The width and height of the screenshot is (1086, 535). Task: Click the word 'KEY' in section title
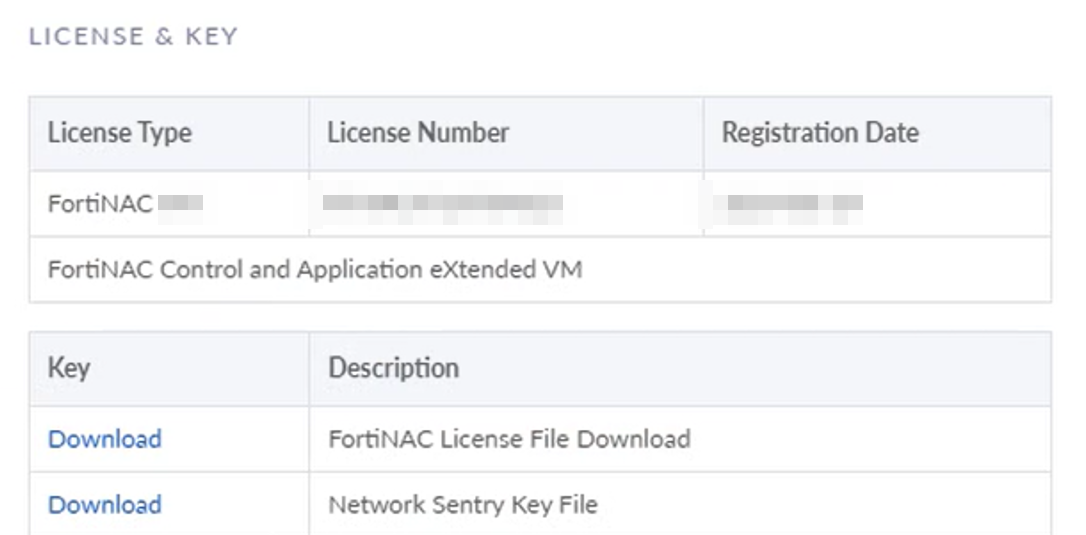tap(211, 37)
